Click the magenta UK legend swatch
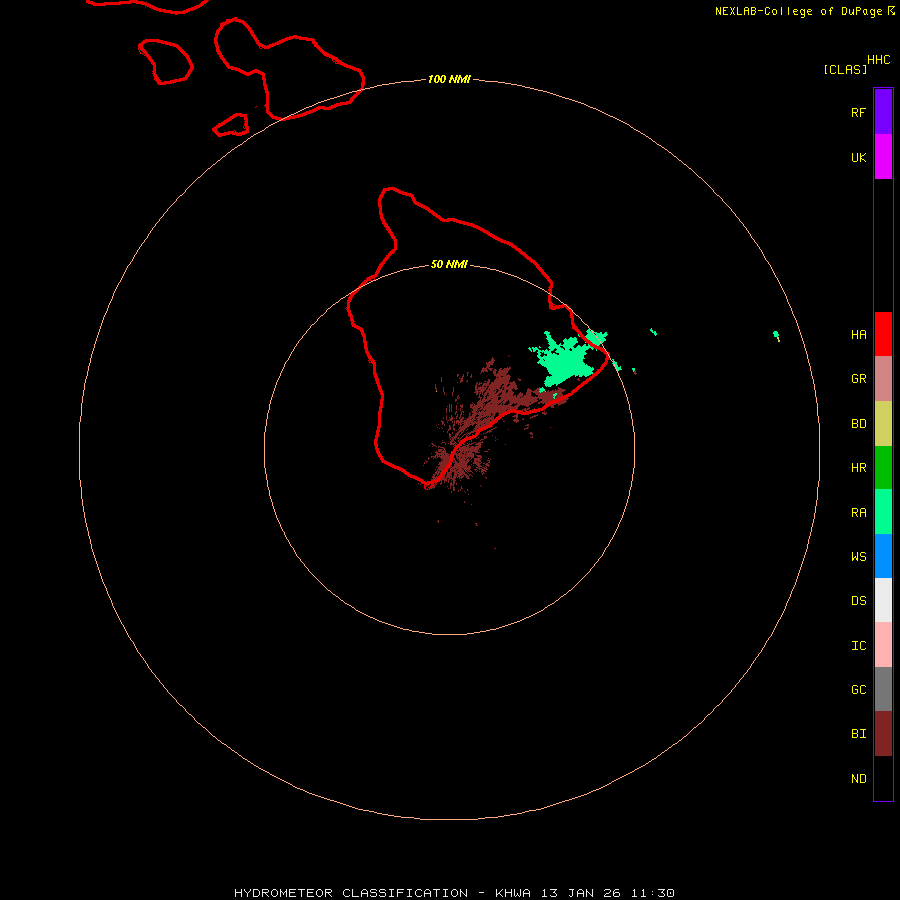The image size is (900, 900). pos(883,157)
